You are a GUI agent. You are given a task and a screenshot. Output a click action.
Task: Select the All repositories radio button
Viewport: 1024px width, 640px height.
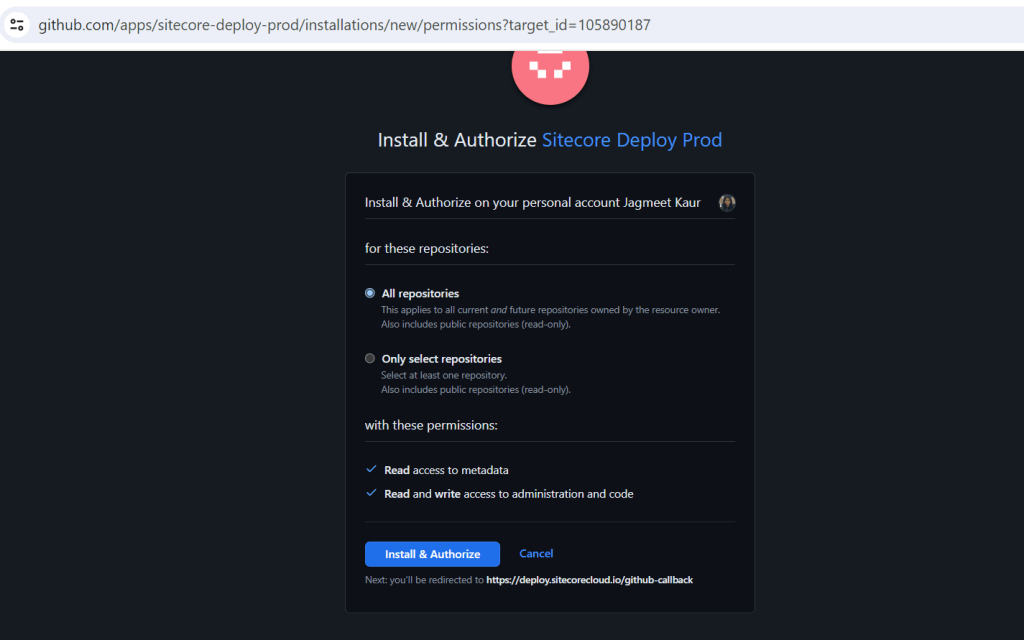(370, 293)
